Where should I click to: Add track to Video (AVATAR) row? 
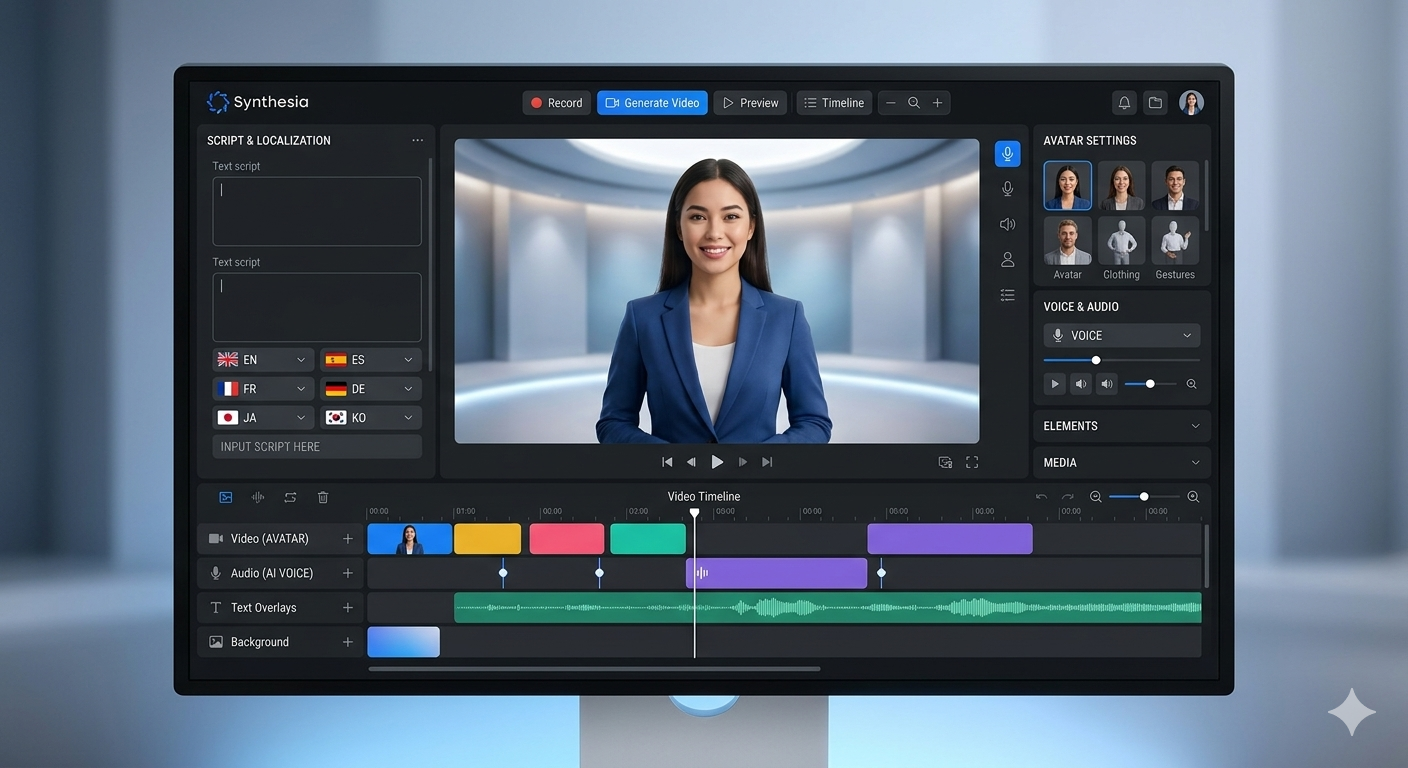click(348, 539)
